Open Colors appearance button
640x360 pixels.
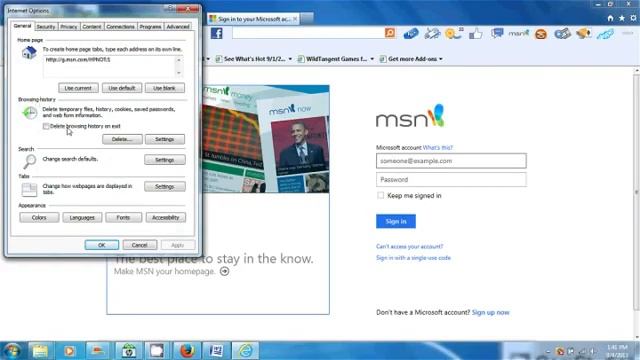[39, 218]
